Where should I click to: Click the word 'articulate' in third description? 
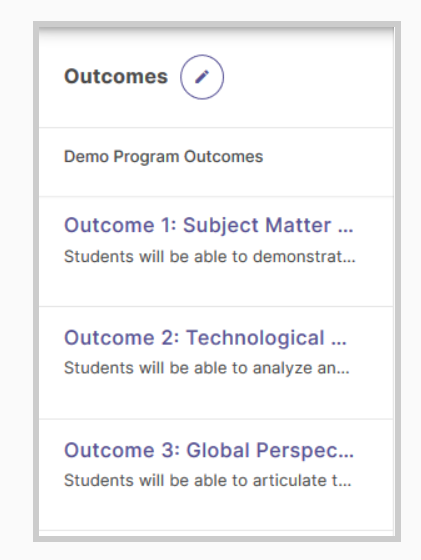[290, 480]
